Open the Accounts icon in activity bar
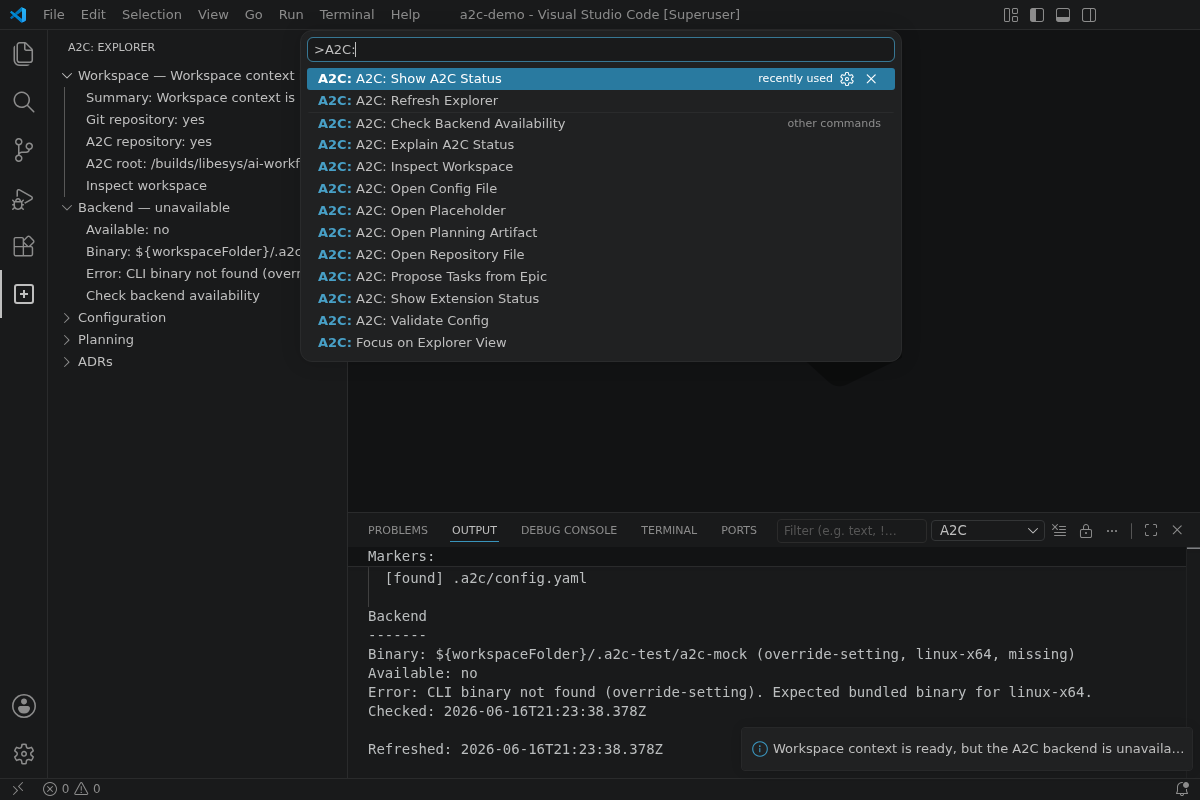The width and height of the screenshot is (1200, 800). pyautogui.click(x=23, y=706)
